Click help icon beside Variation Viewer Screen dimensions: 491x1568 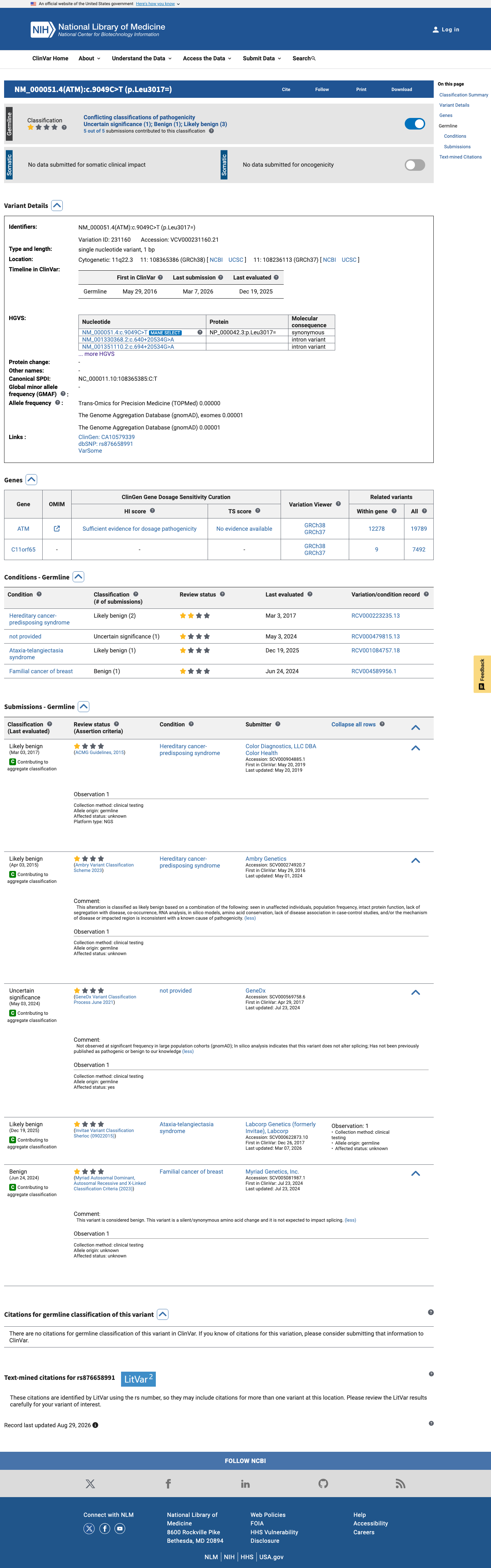coord(338,503)
